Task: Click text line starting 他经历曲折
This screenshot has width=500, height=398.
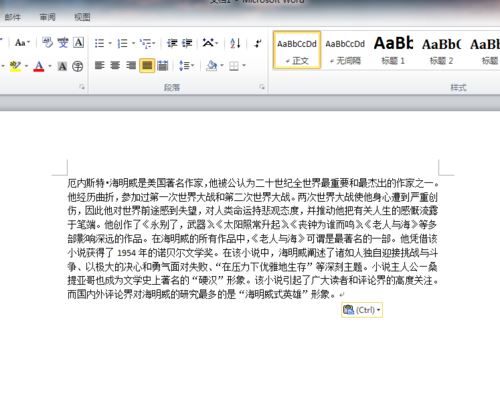Action: (253, 197)
